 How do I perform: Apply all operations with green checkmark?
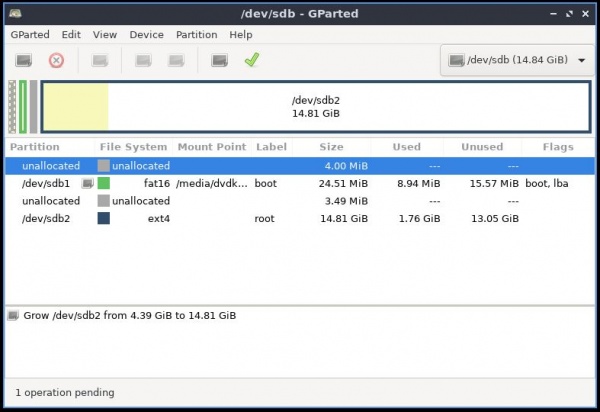coord(251,60)
